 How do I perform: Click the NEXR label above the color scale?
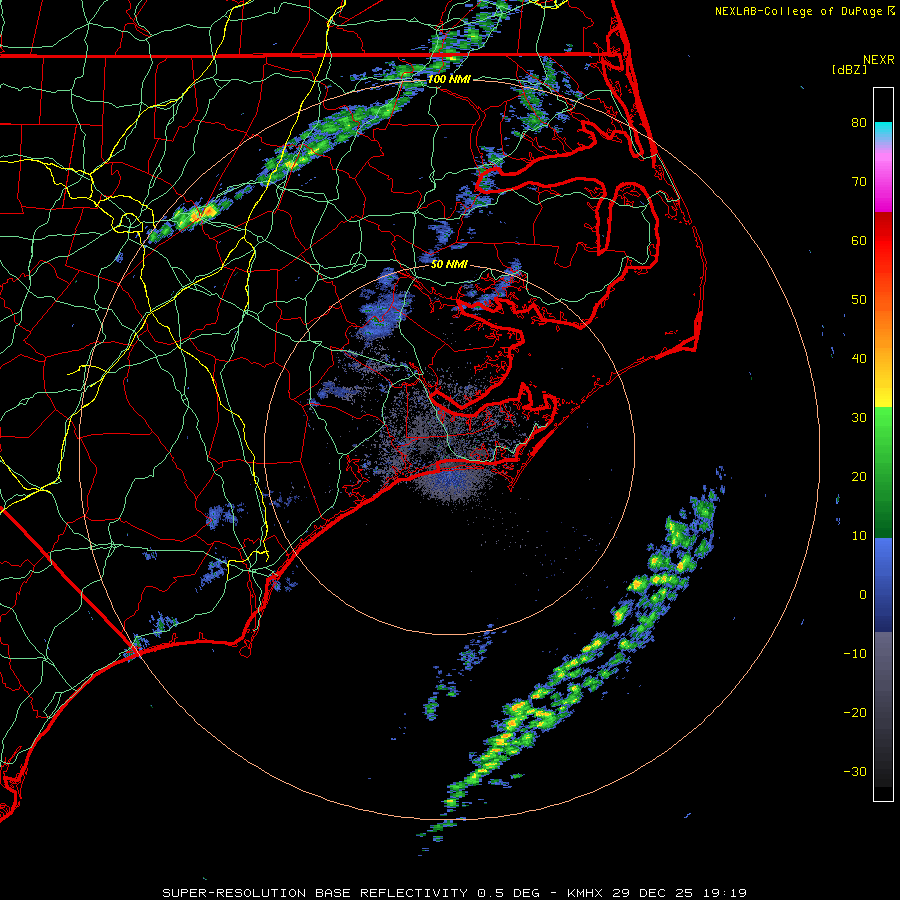(879, 60)
